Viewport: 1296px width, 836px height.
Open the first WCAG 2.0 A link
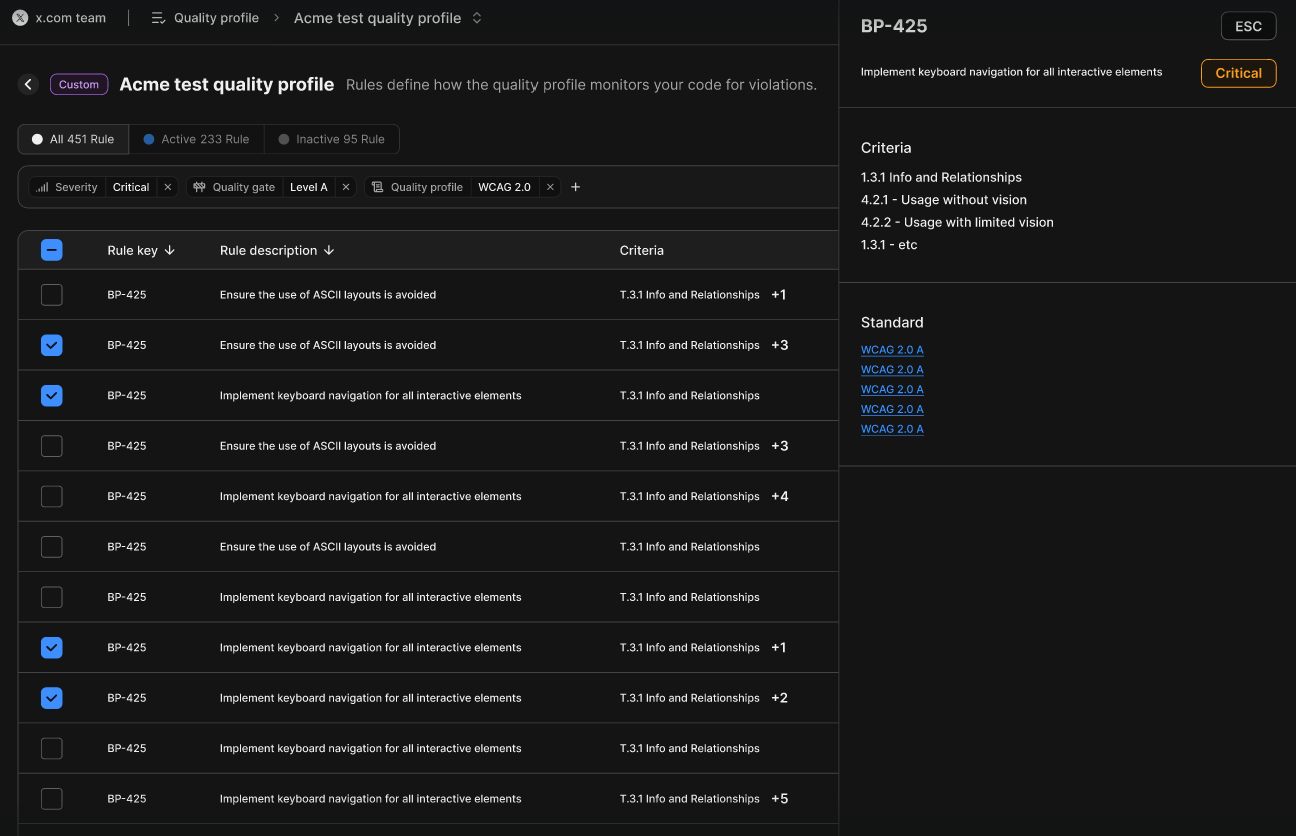pos(892,350)
